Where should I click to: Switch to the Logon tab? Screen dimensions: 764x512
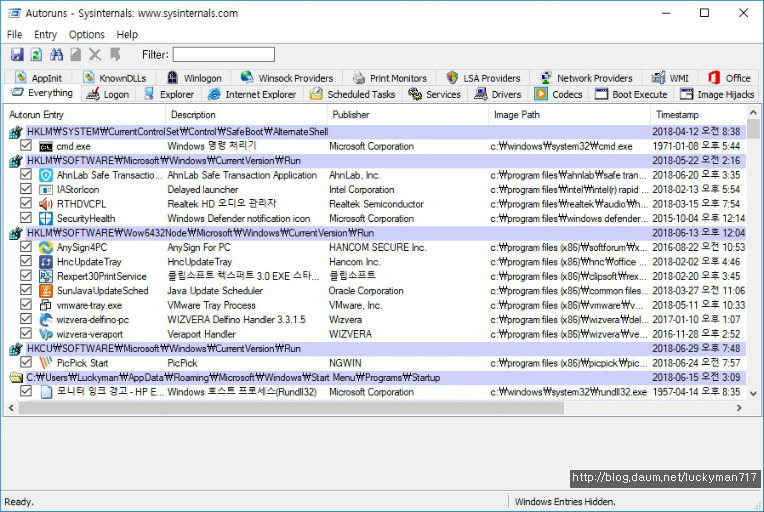click(x=108, y=95)
